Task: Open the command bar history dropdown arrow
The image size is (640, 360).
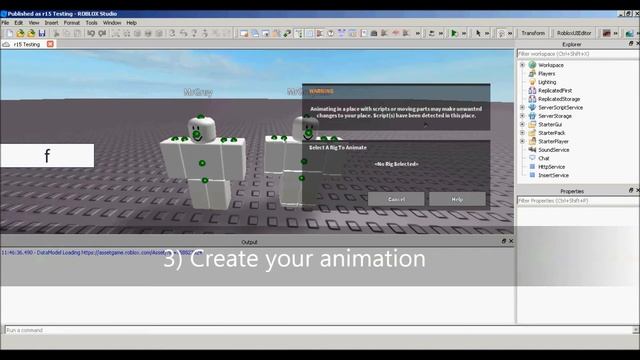Action: point(635,330)
